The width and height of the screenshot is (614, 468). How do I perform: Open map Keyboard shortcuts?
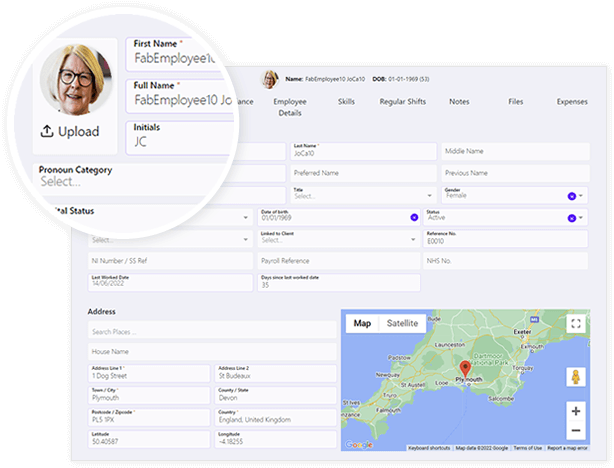tap(429, 448)
